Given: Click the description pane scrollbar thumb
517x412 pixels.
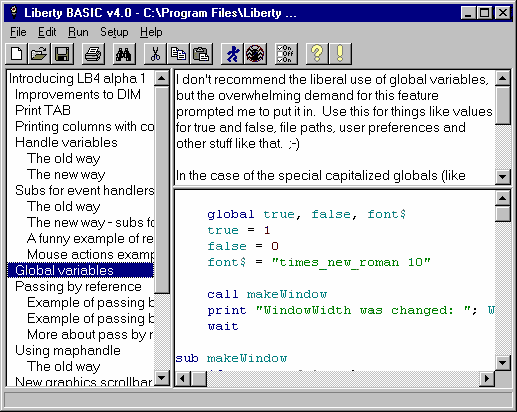Looking at the screenshot, I should [502, 105].
